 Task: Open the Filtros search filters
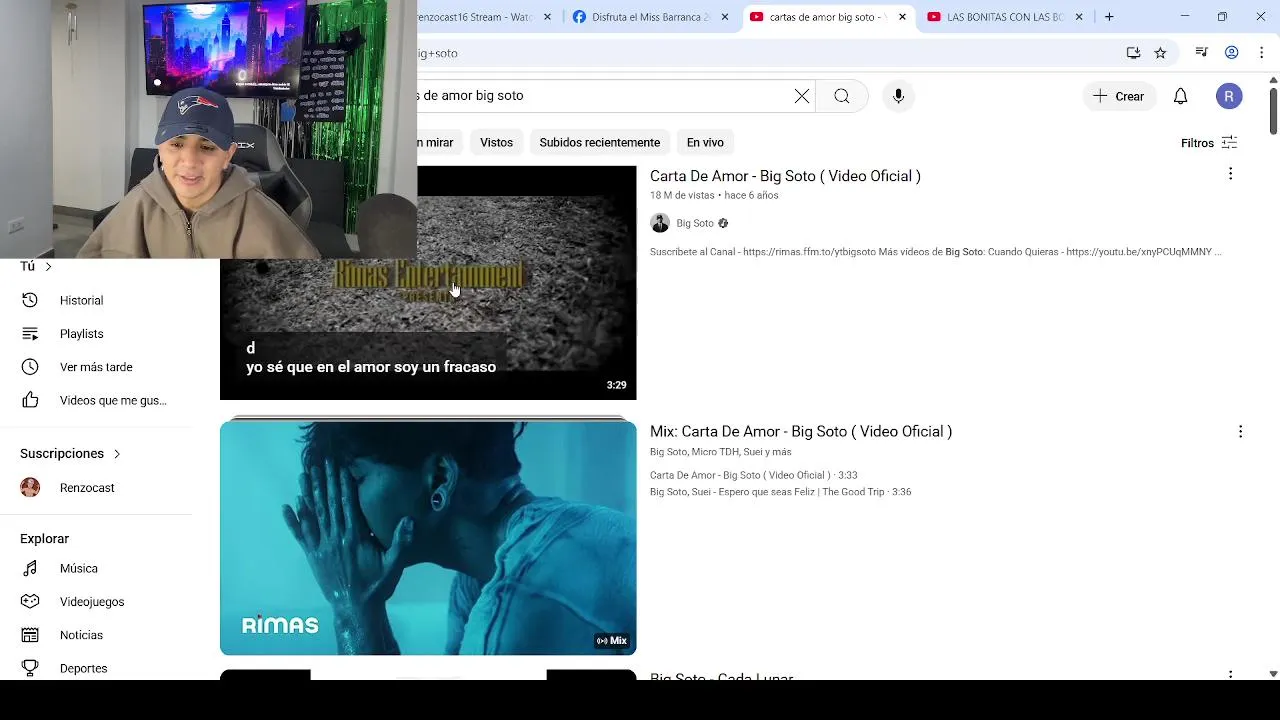point(1209,143)
